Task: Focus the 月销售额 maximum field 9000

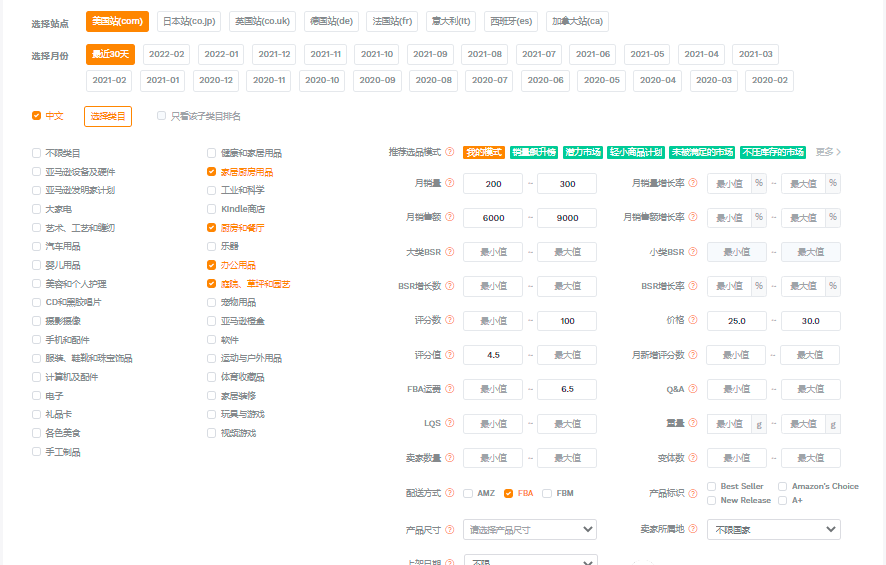Action: coord(567,218)
